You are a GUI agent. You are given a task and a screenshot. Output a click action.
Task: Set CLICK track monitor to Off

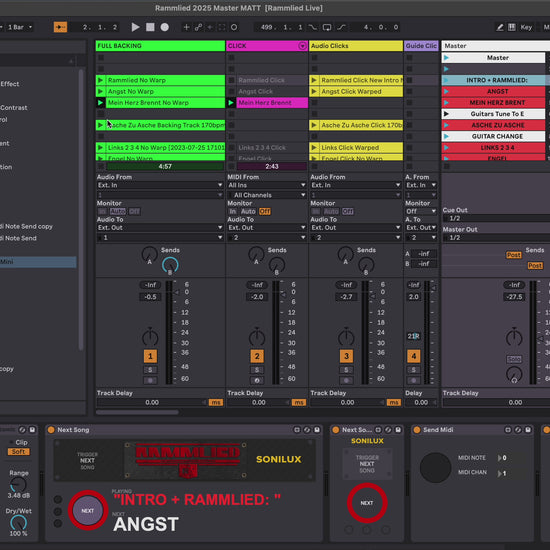264,212
